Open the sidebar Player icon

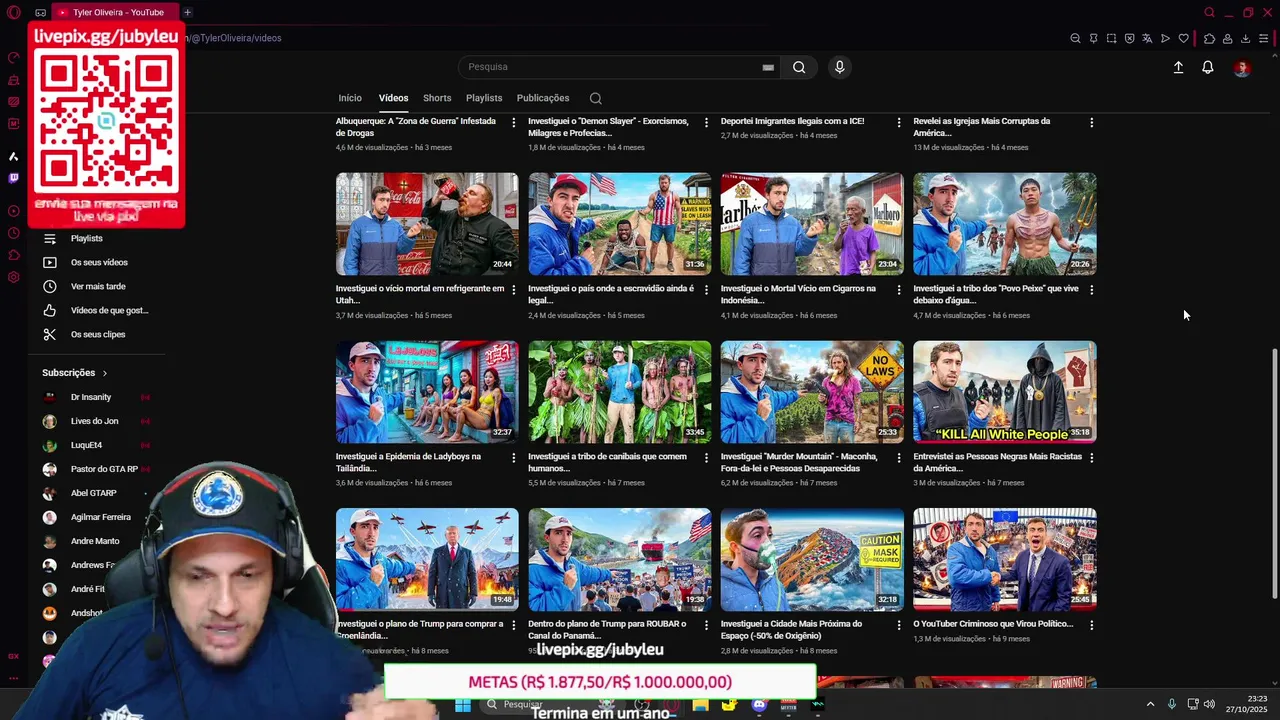tap(13, 211)
